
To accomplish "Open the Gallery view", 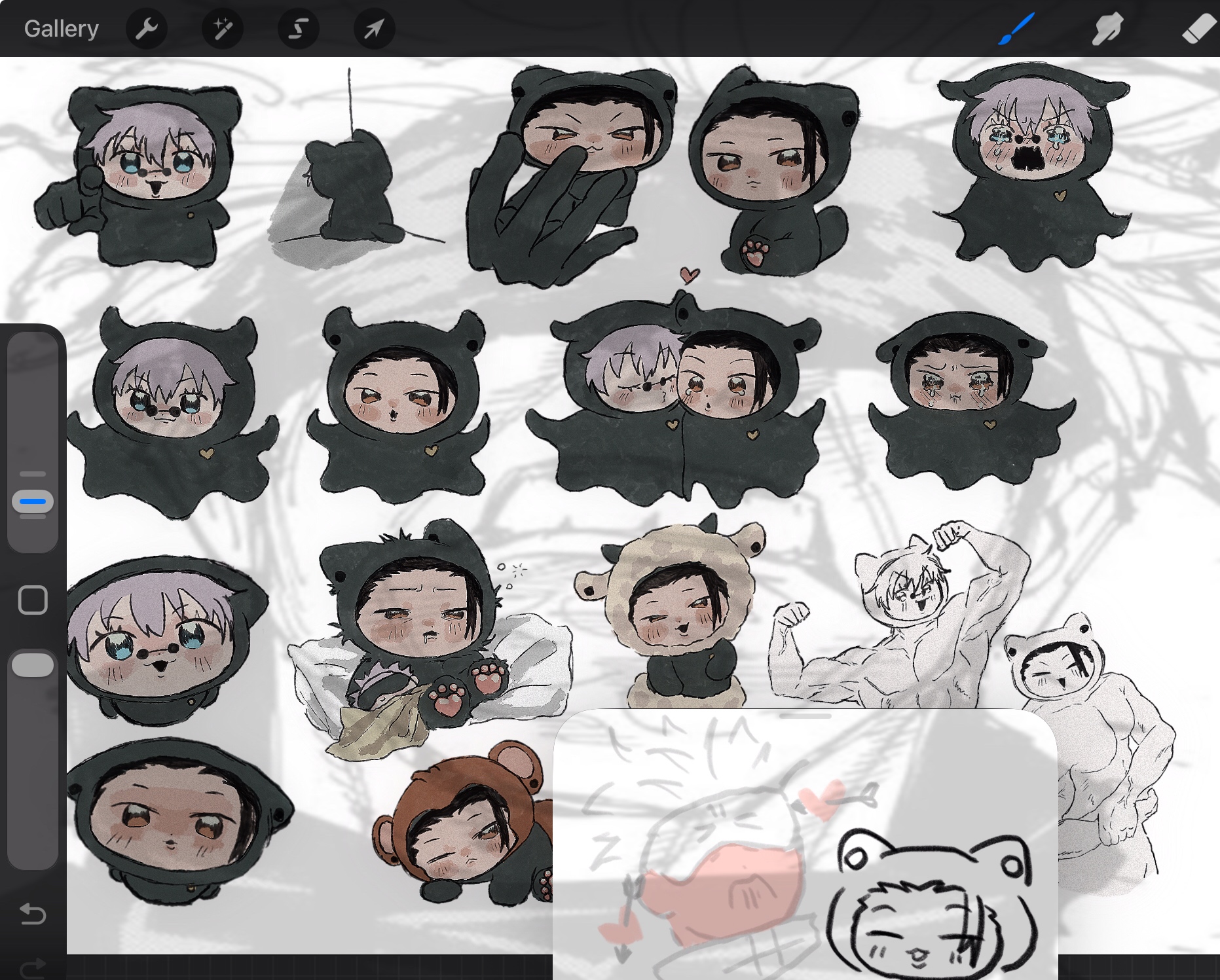I will point(61,29).
